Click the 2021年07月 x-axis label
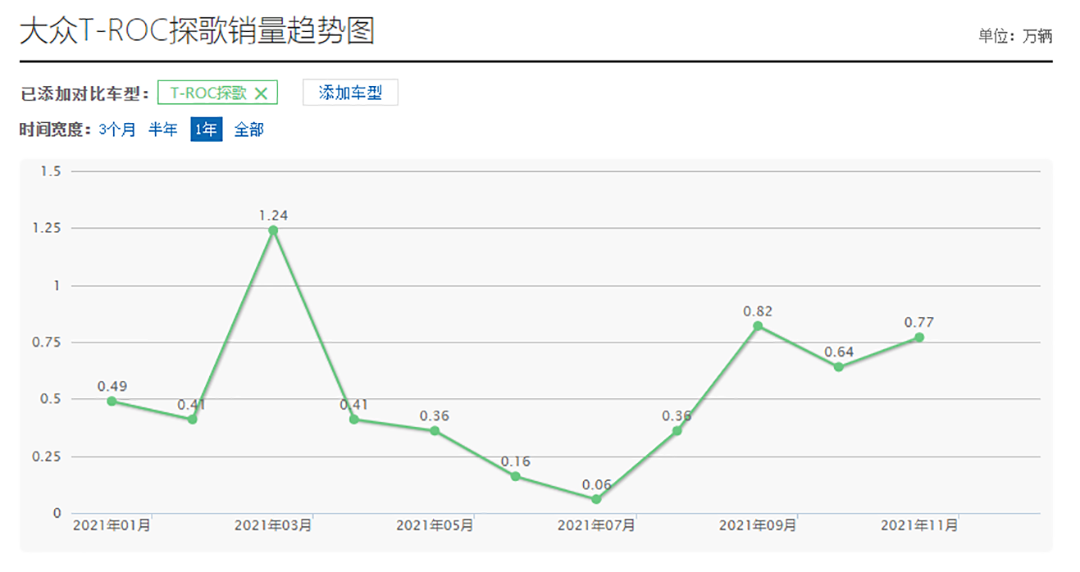Viewport: 1080px width, 572px height. click(596, 525)
